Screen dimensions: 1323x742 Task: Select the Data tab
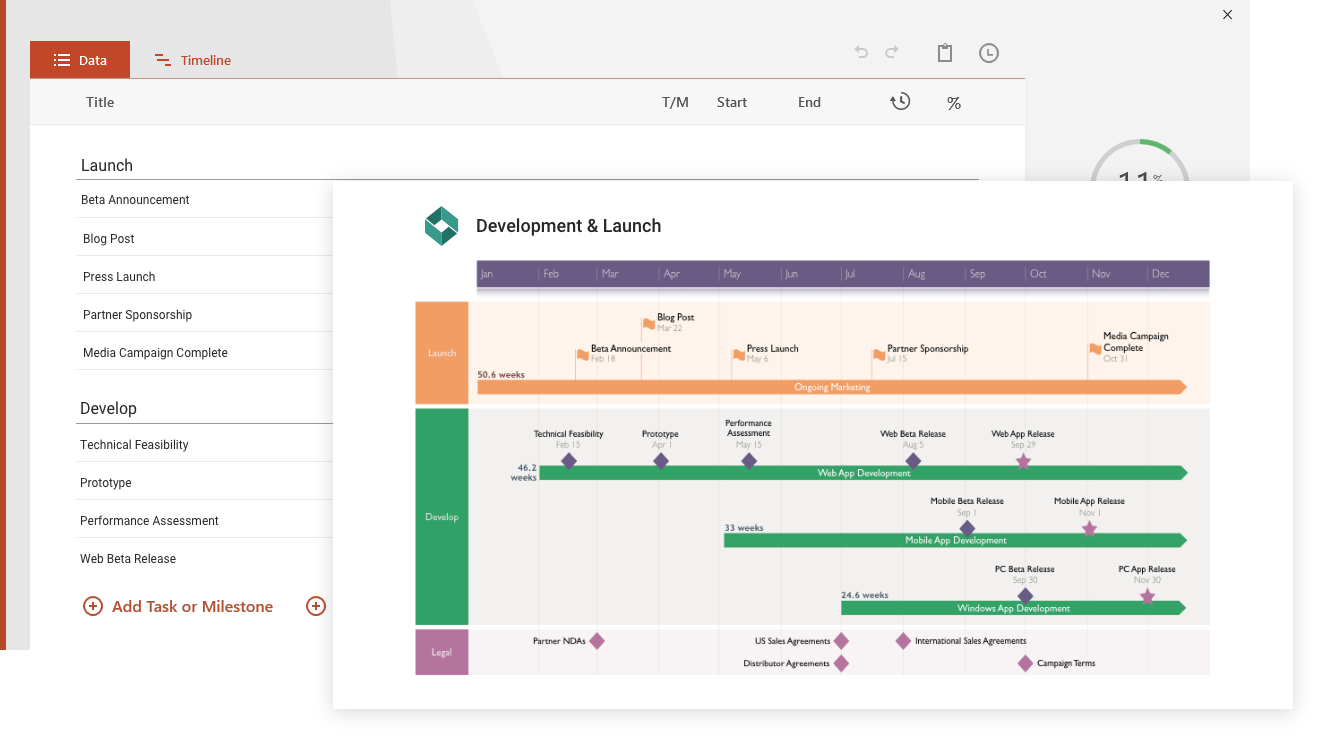click(x=80, y=59)
